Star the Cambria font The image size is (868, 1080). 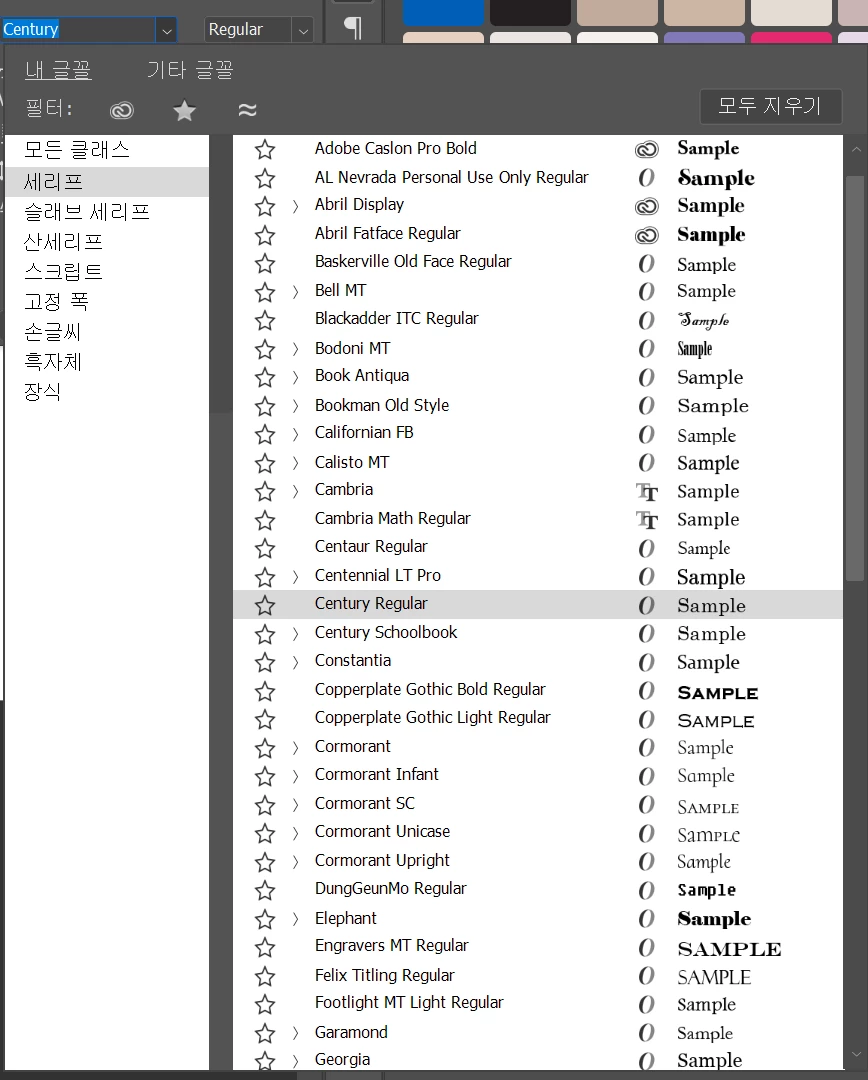pos(265,492)
